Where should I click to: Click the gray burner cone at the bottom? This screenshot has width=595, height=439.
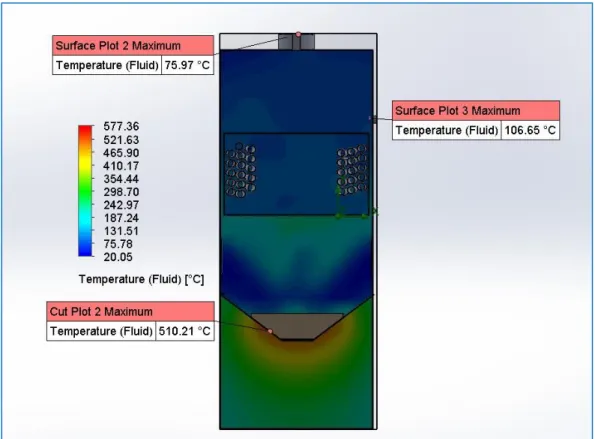(298, 326)
